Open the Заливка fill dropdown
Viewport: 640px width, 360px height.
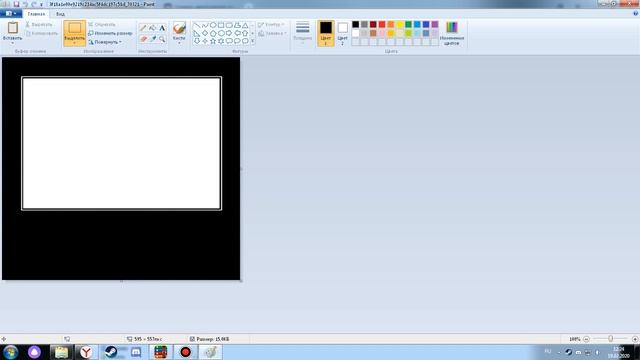coord(272,33)
